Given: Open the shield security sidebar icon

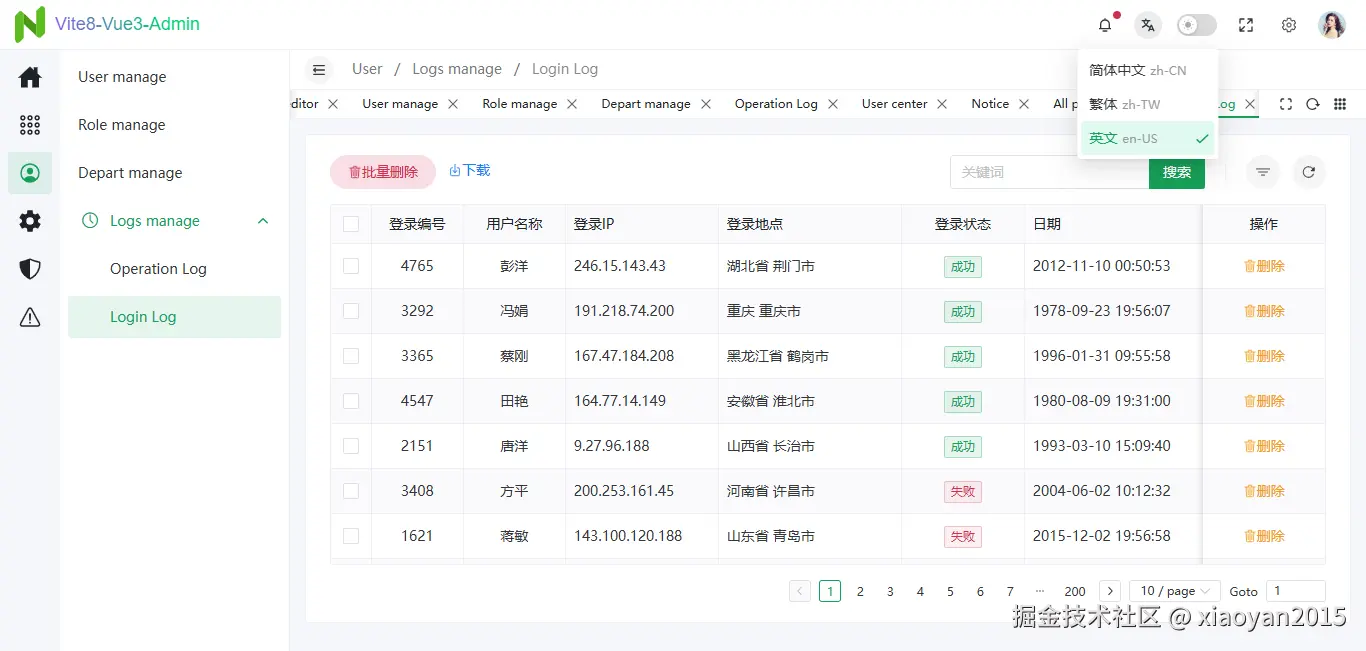Looking at the screenshot, I should pyautogui.click(x=30, y=269).
